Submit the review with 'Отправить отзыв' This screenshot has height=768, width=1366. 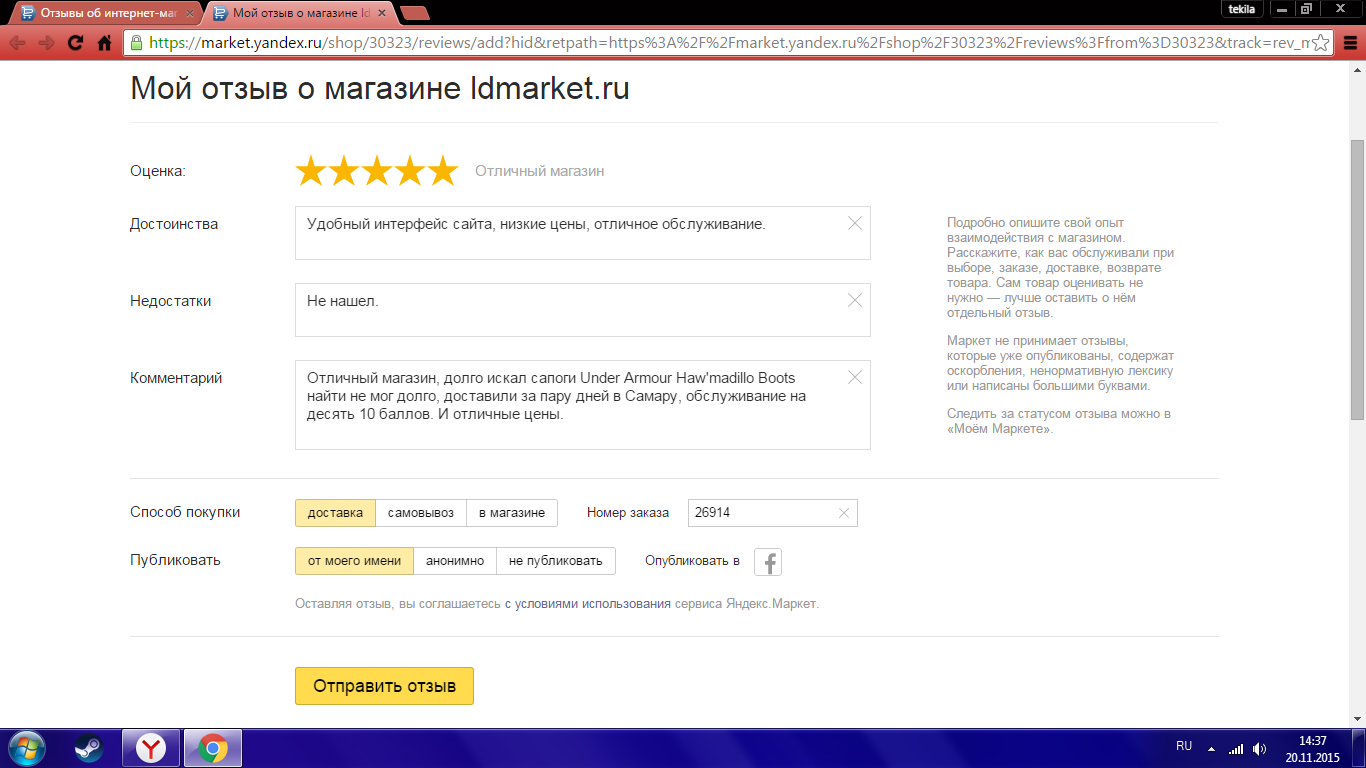point(384,686)
